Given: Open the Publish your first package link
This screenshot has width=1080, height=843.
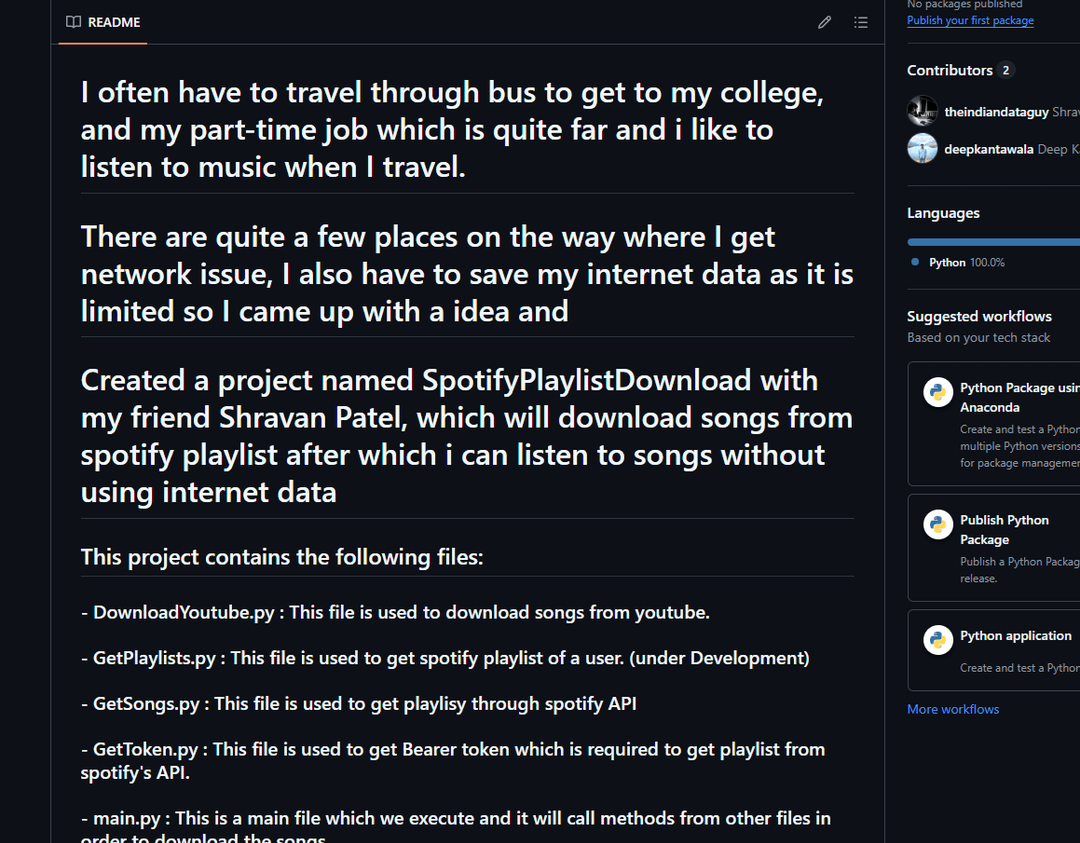Looking at the screenshot, I should click(970, 20).
